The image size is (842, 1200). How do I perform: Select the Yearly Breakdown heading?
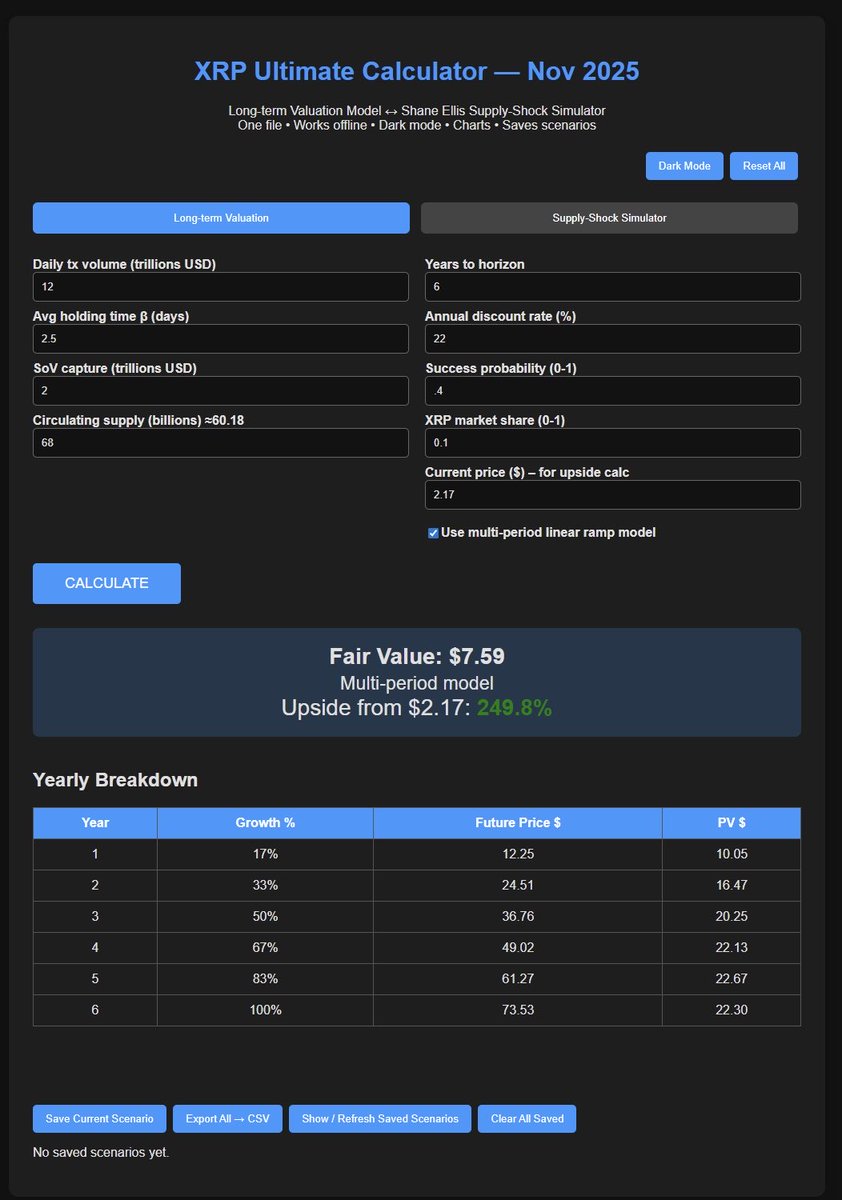click(x=115, y=780)
